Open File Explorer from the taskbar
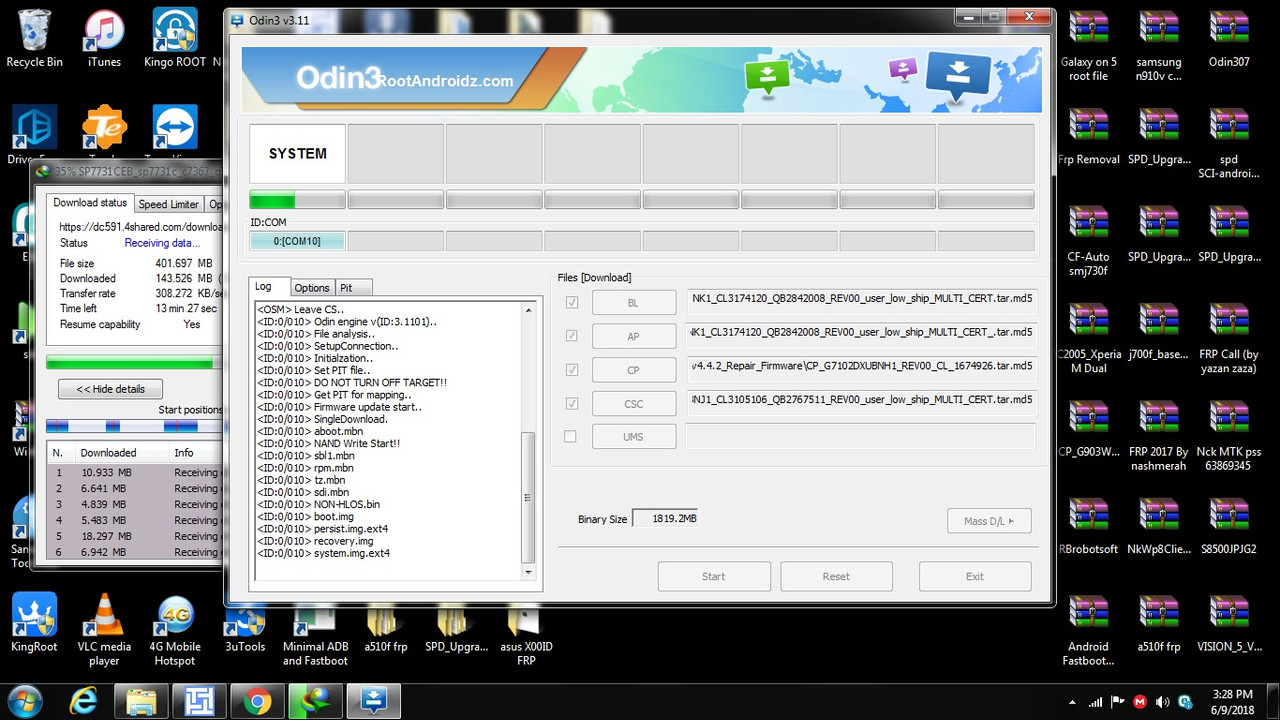Image resolution: width=1280 pixels, height=720 pixels. pyautogui.click(x=141, y=702)
